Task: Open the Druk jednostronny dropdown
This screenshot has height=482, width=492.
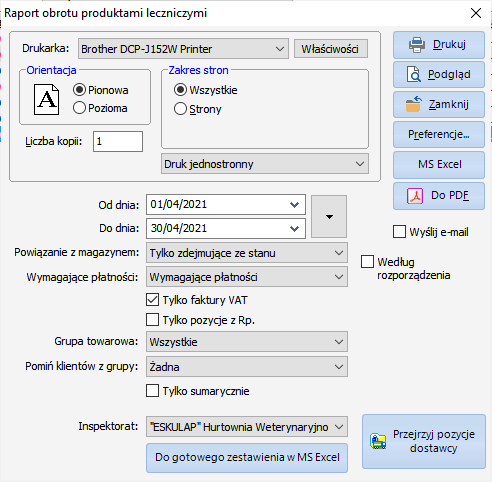Action: tap(265, 164)
